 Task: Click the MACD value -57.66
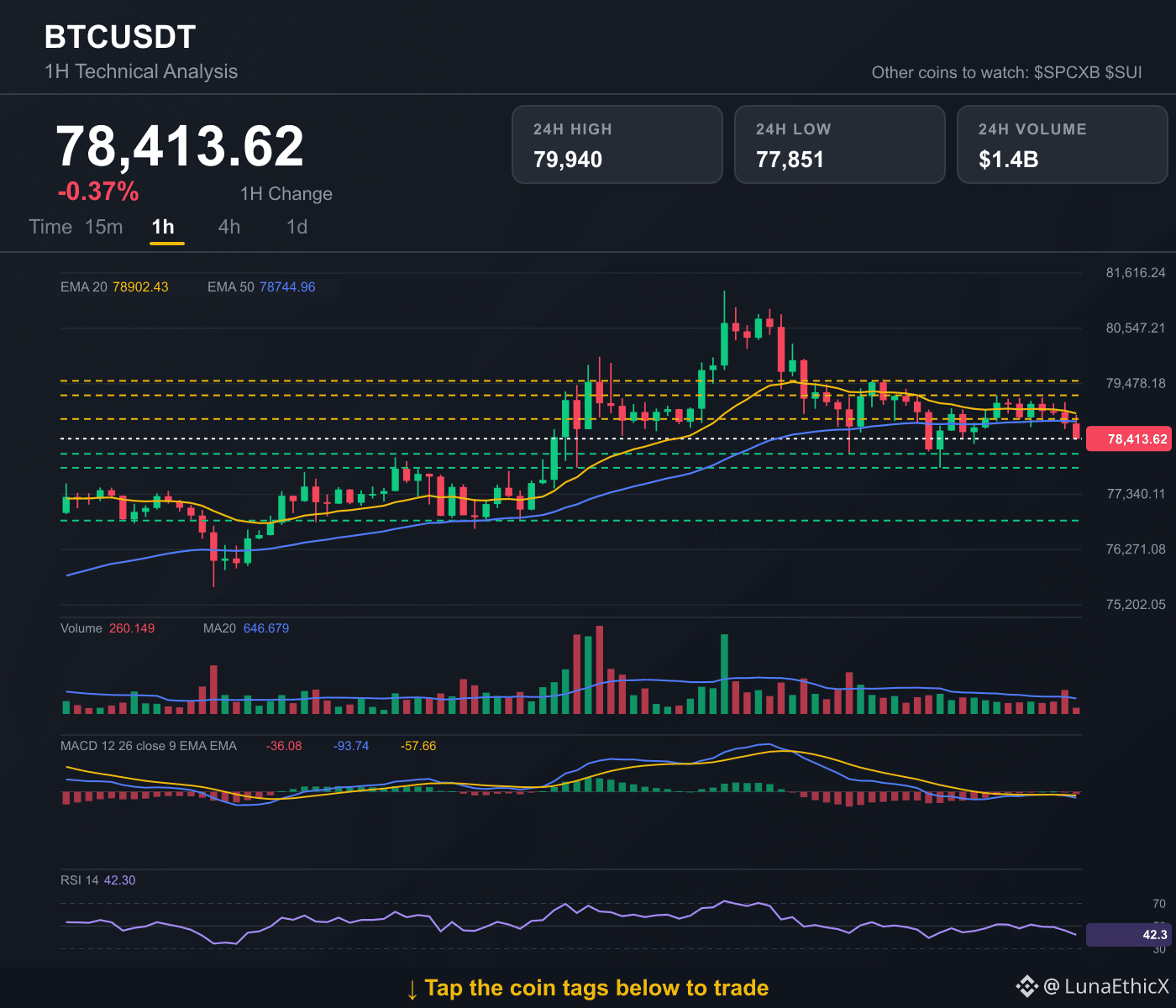pos(418,746)
